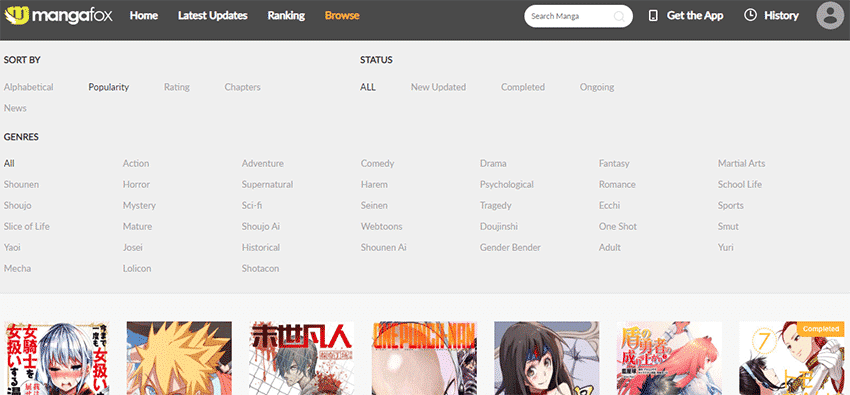Open Latest Updates in the navigation bar
The width and height of the screenshot is (850, 395).
(x=212, y=16)
